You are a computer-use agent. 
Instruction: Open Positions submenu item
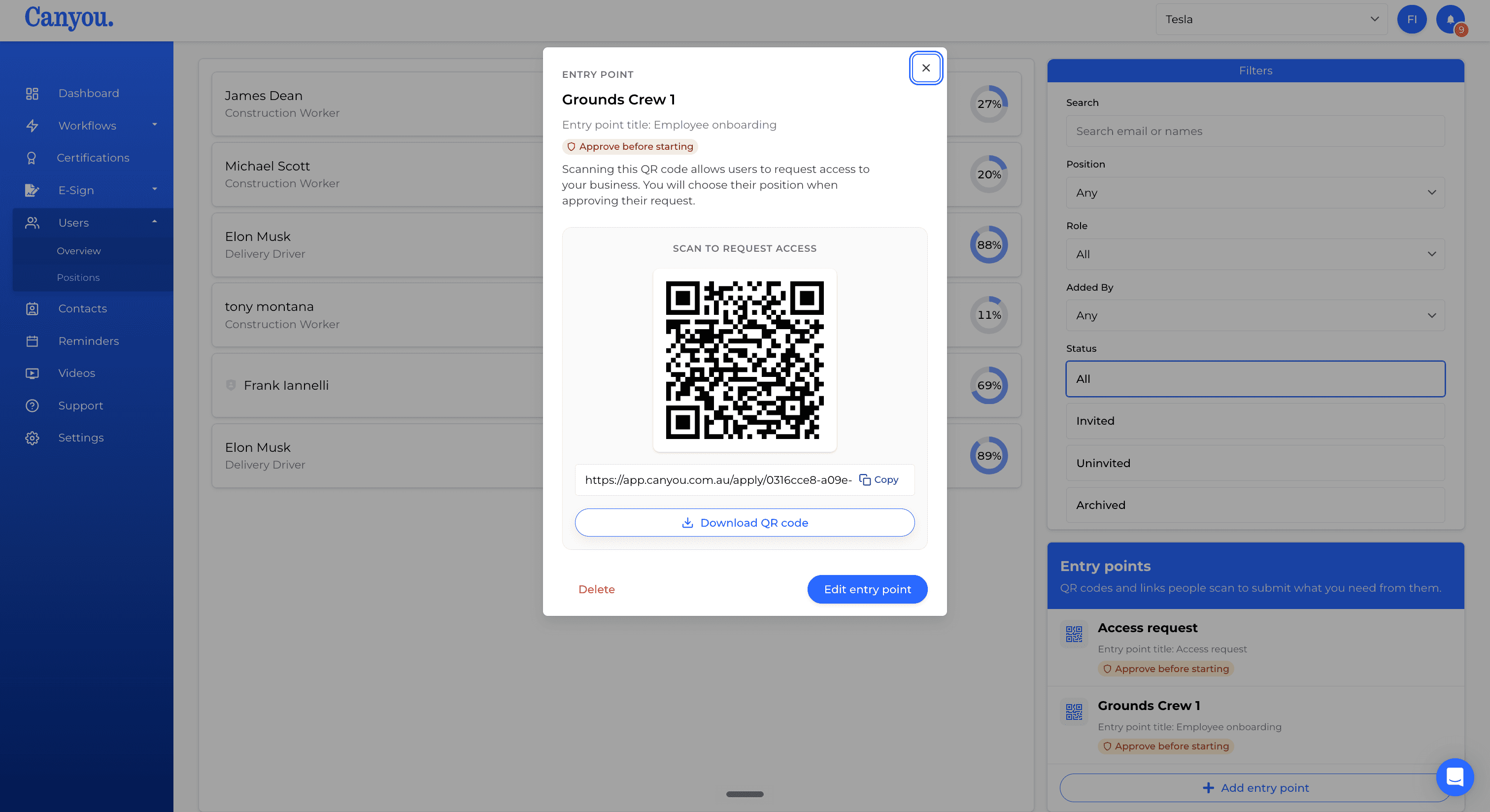click(x=78, y=277)
